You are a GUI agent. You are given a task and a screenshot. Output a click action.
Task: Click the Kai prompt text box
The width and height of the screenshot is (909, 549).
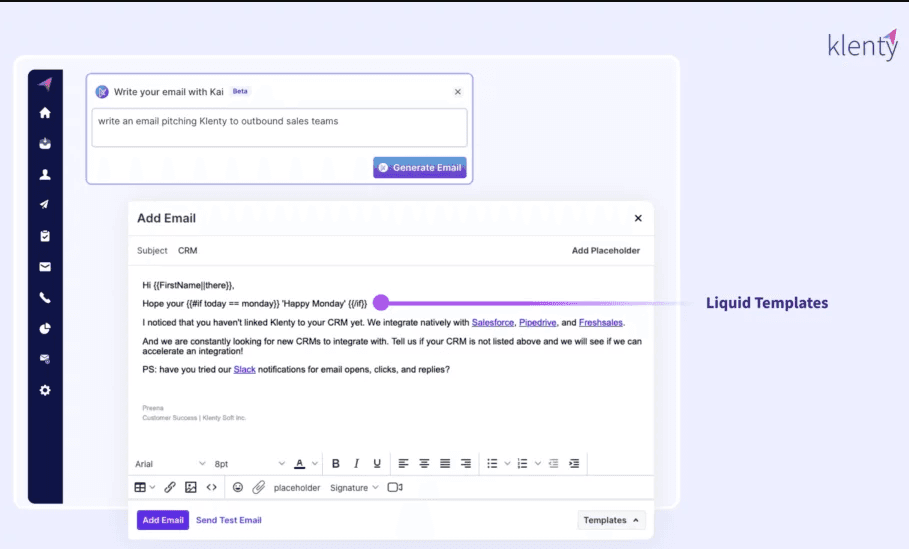coord(279,128)
